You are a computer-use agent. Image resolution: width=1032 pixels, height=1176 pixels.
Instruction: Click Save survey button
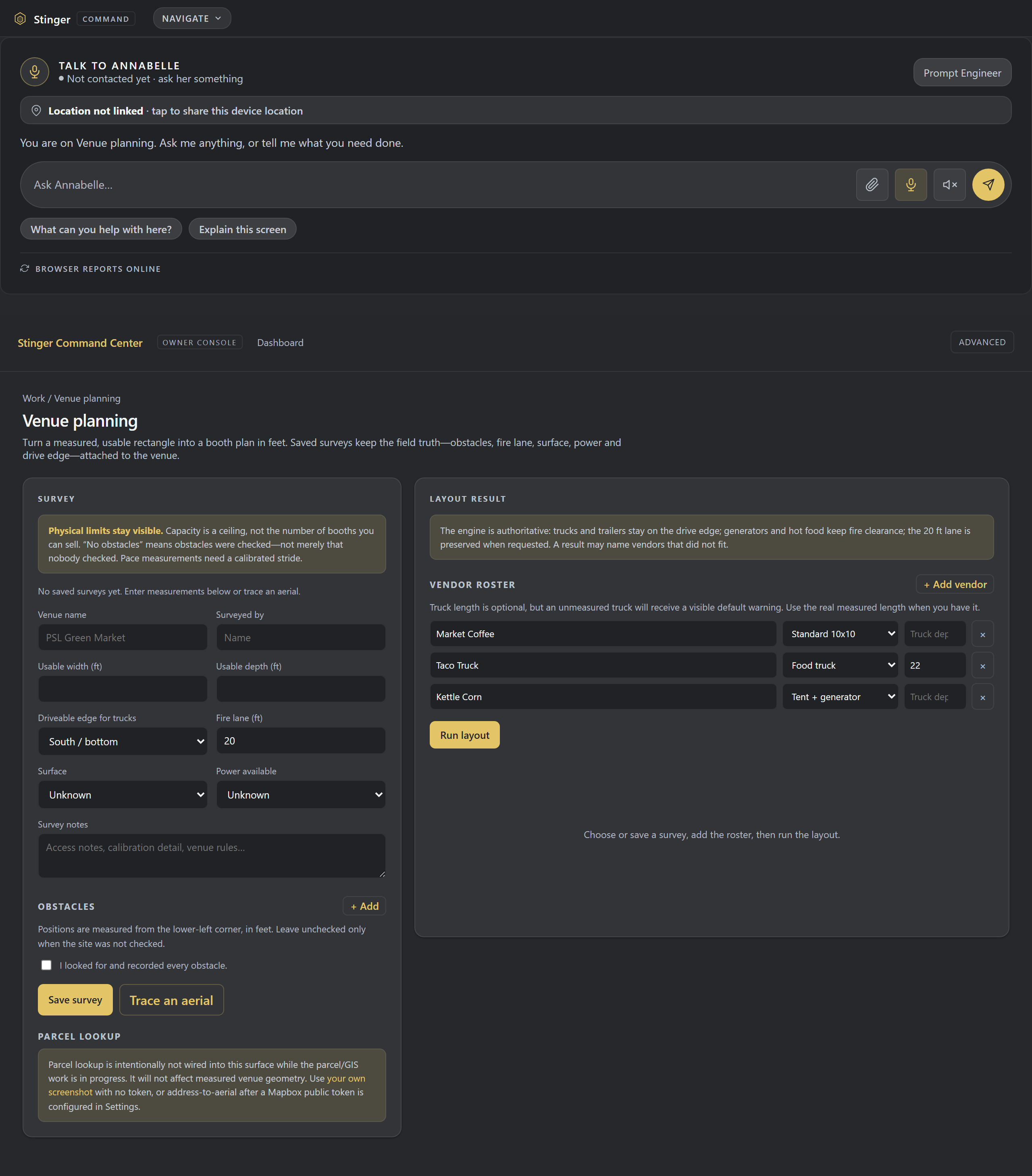click(75, 1000)
